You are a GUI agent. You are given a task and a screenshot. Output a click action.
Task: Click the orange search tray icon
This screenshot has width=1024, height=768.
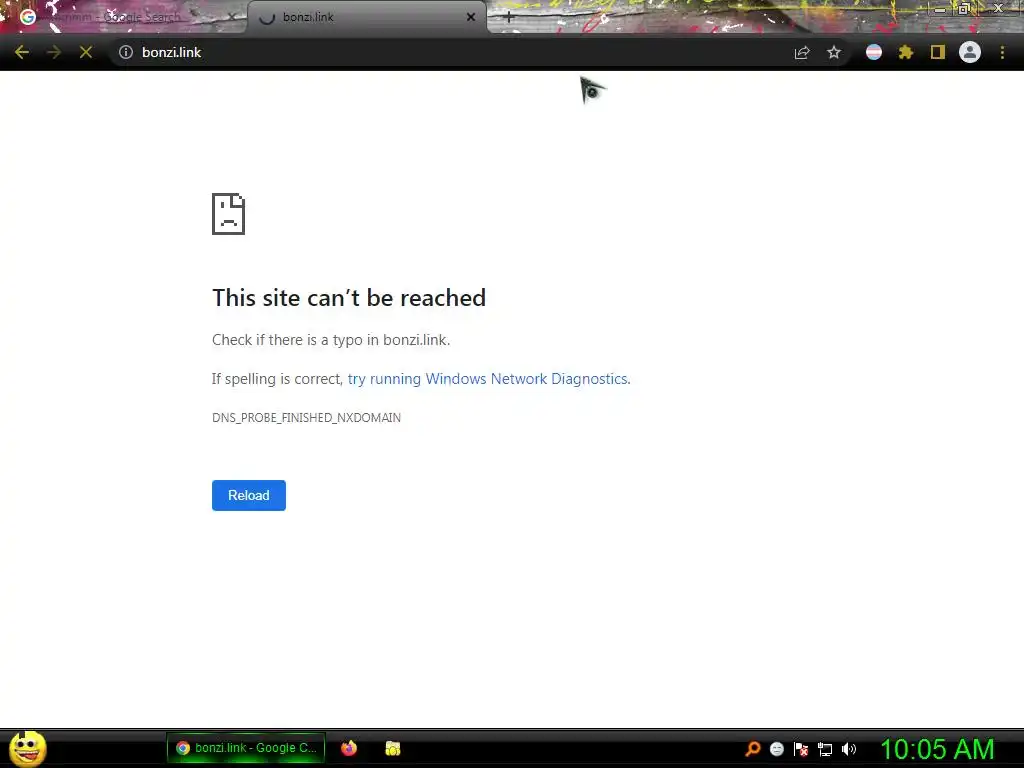[753, 748]
